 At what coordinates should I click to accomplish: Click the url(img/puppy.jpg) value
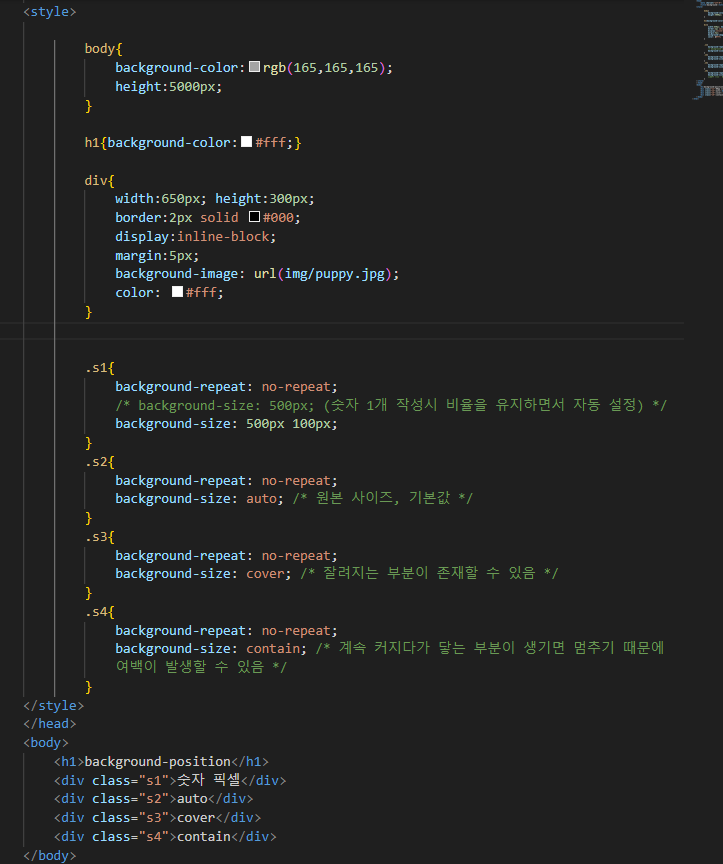tap(323, 273)
